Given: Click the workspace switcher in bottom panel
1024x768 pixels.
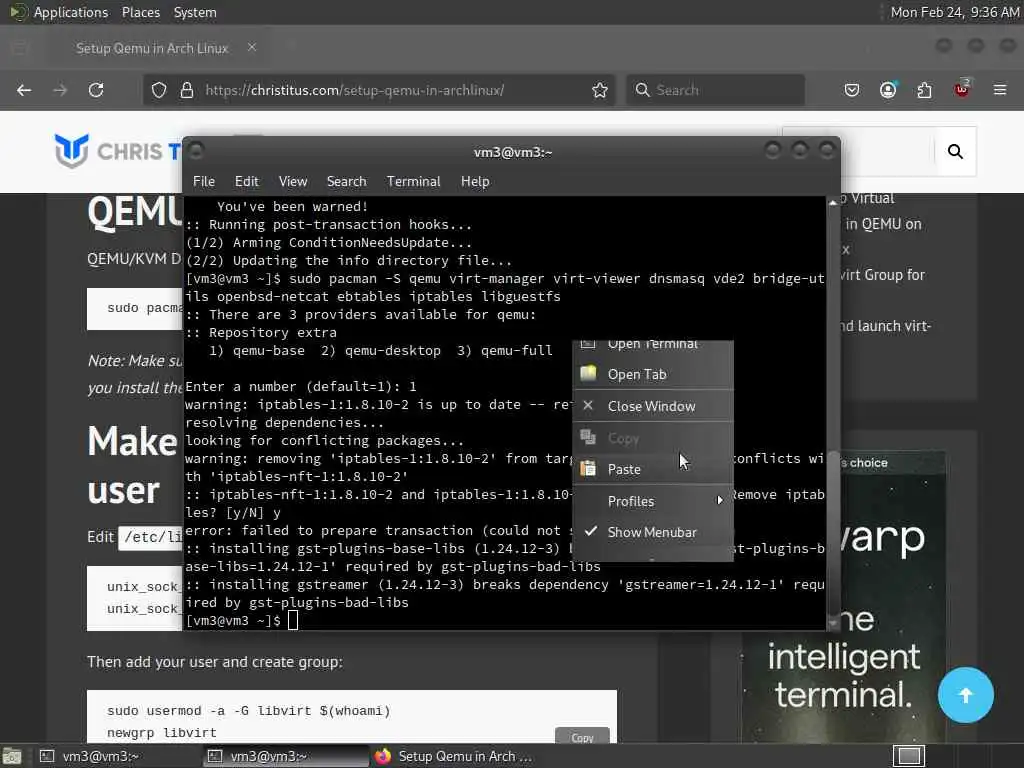Looking at the screenshot, I should [x=908, y=756].
